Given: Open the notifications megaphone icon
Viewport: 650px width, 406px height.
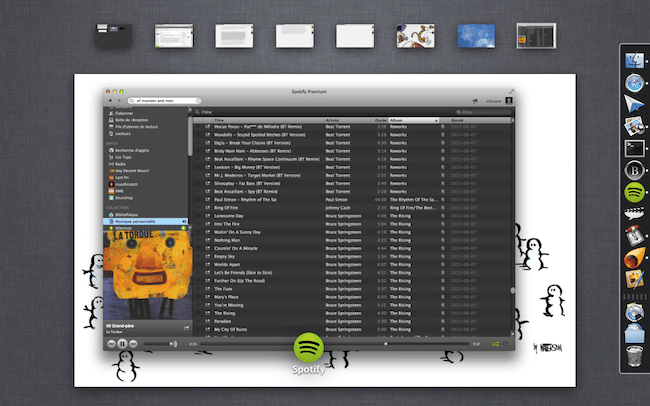Looking at the screenshot, I should click(475, 101).
